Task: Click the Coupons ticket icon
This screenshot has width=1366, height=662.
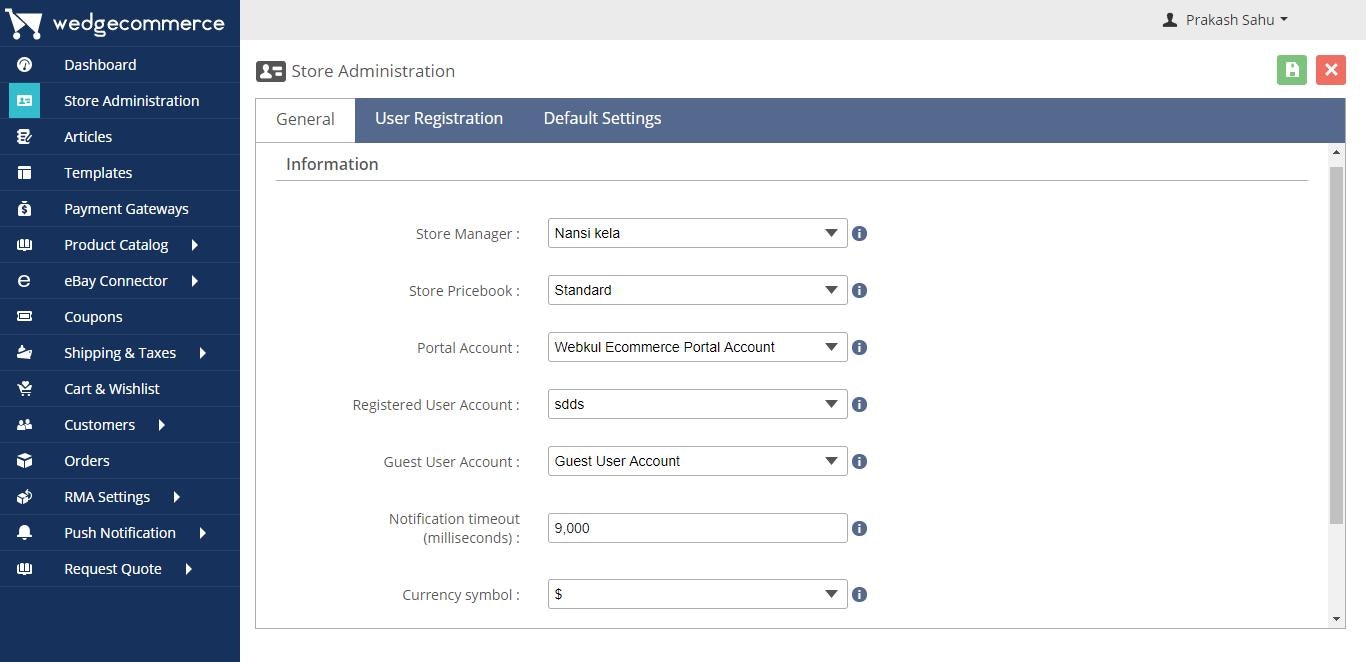Action: coord(25,317)
